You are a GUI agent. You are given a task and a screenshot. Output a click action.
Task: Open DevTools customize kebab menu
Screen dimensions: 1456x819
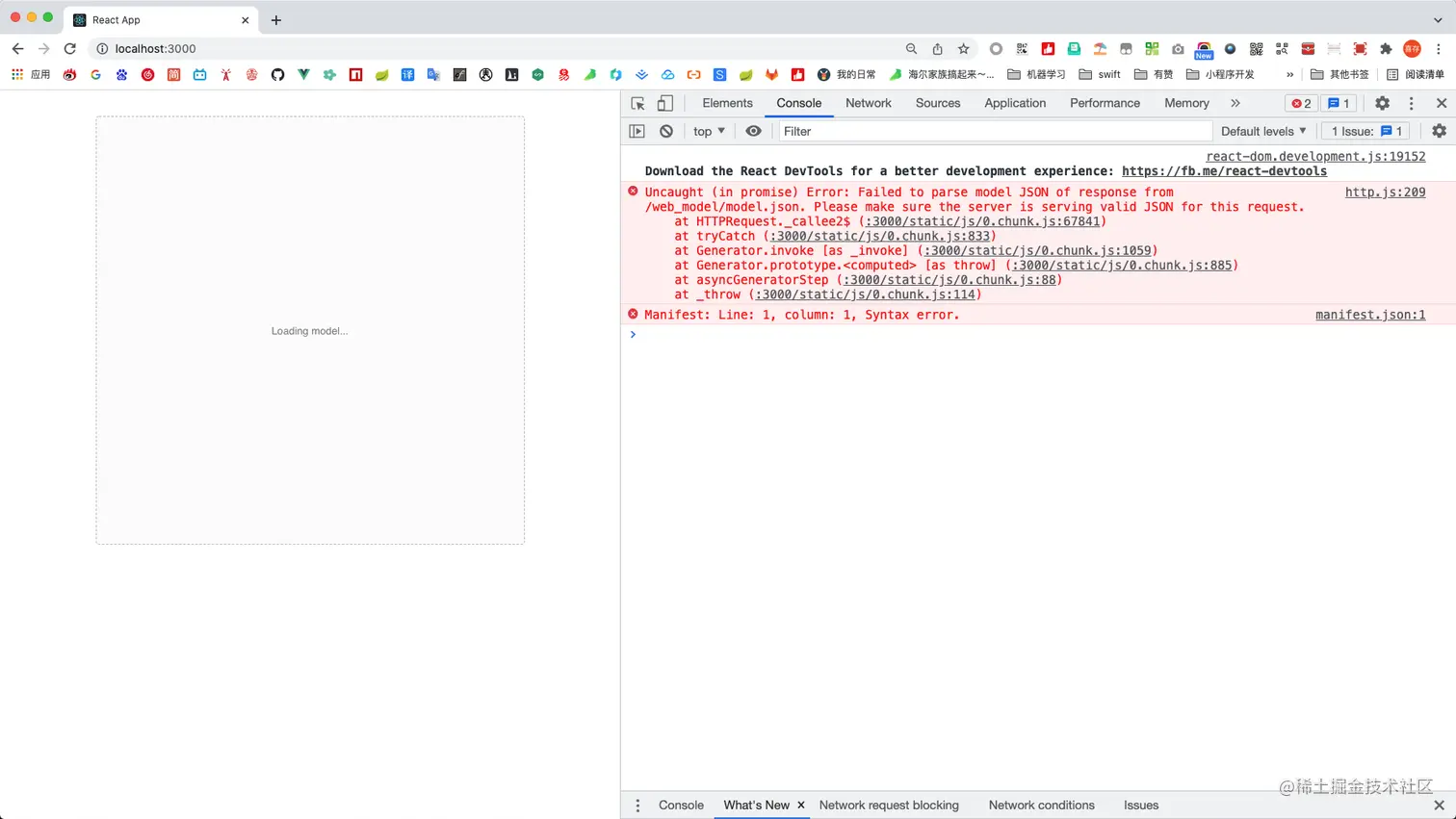pyautogui.click(x=1412, y=103)
